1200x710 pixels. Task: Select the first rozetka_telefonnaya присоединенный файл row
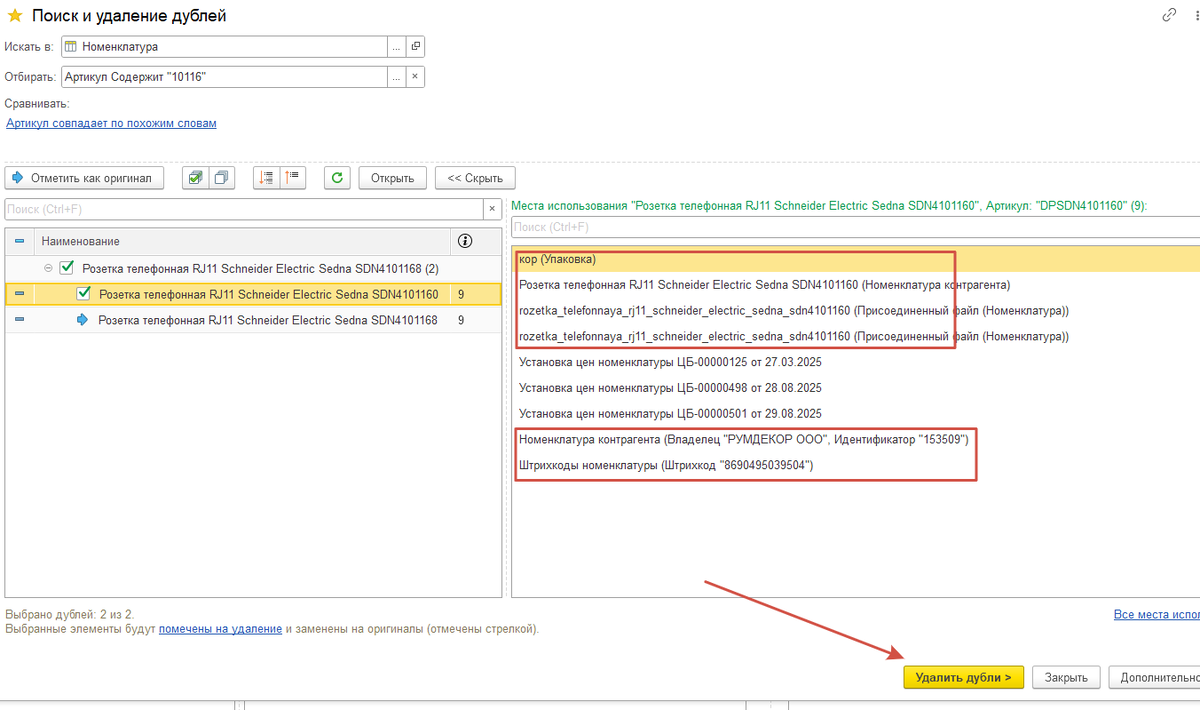coord(855,311)
